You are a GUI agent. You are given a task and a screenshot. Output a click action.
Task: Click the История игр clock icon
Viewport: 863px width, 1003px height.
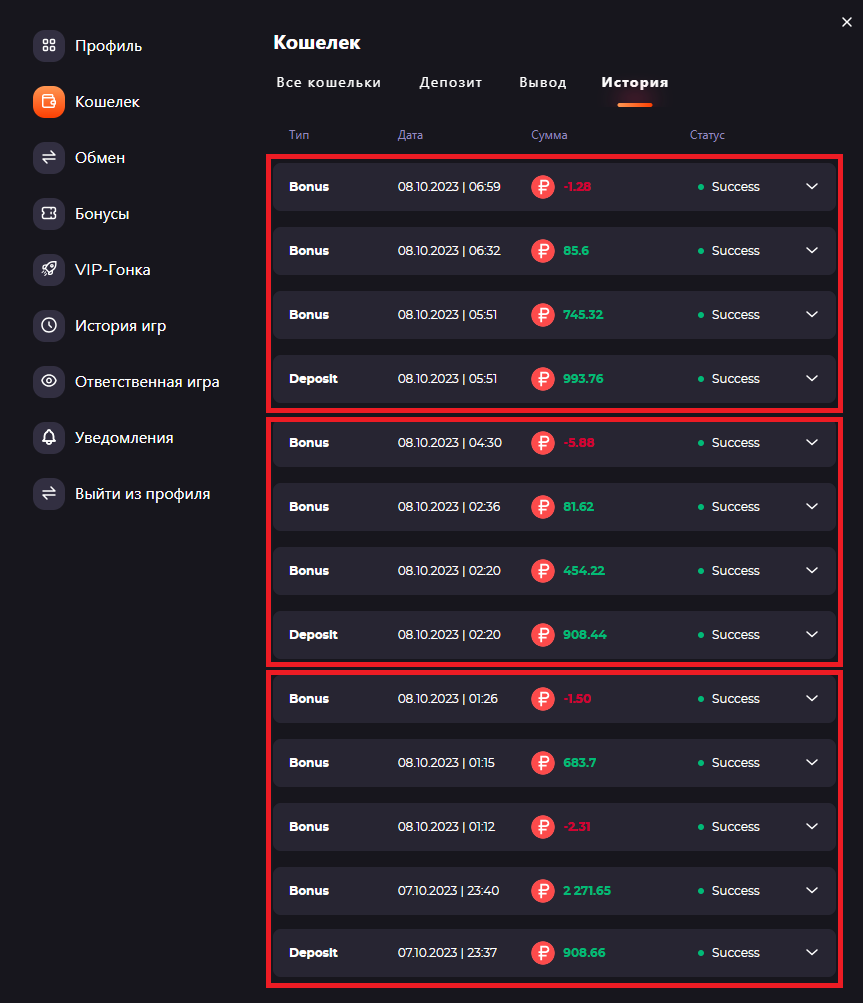(48, 326)
